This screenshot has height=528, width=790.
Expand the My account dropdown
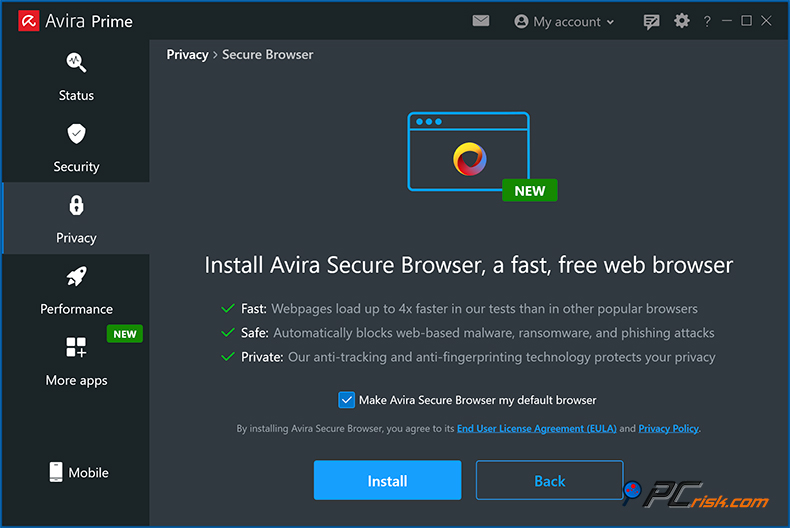[564, 22]
